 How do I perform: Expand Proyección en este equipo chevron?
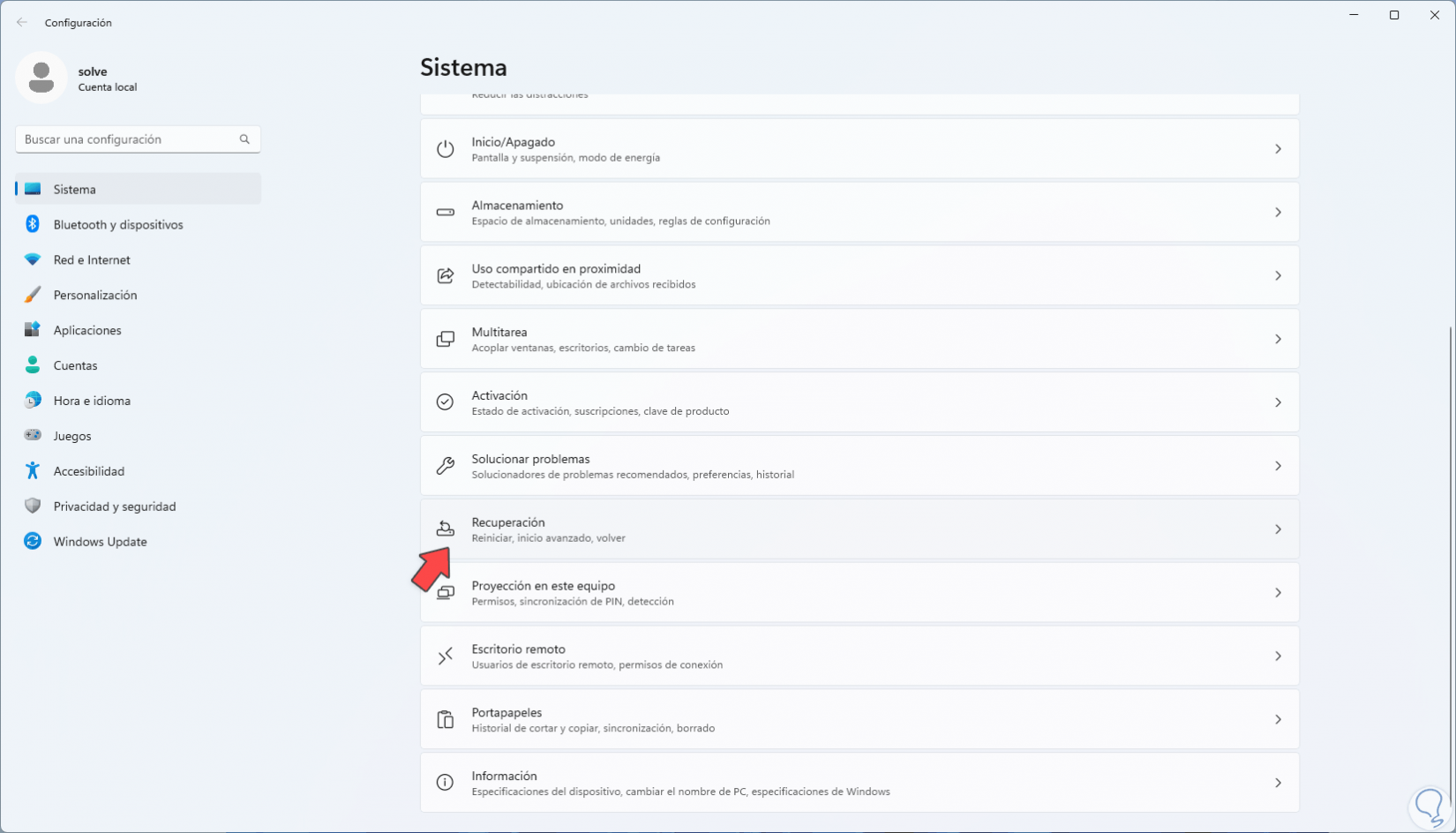pos(1278,593)
